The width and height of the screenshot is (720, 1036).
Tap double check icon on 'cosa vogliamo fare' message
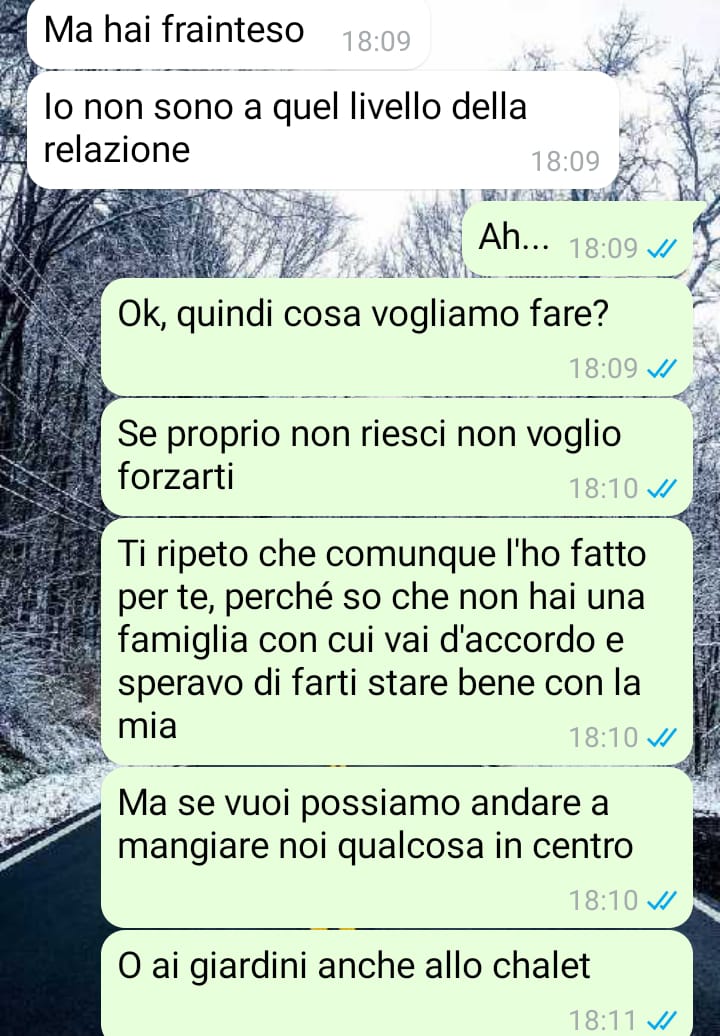pyautogui.click(x=661, y=369)
